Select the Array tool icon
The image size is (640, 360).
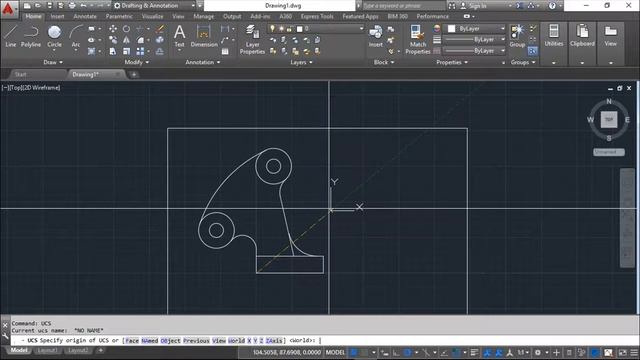(x=140, y=51)
